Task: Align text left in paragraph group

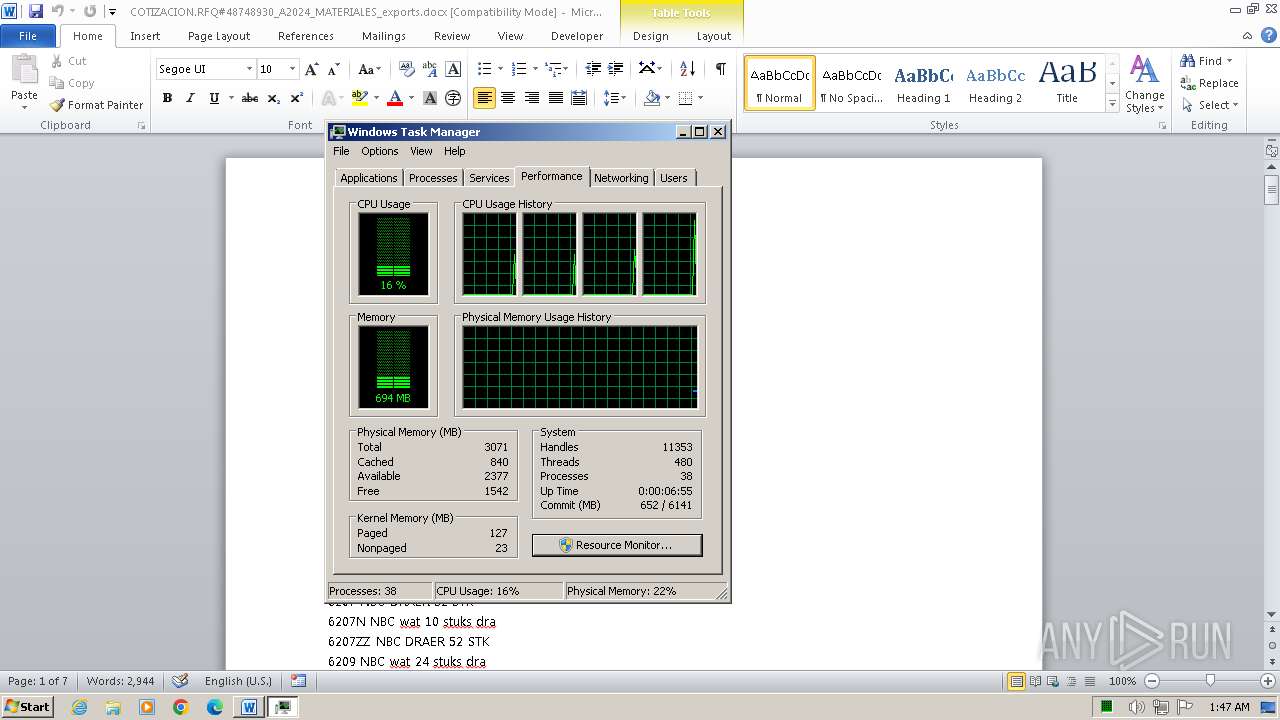Action: 485,98
